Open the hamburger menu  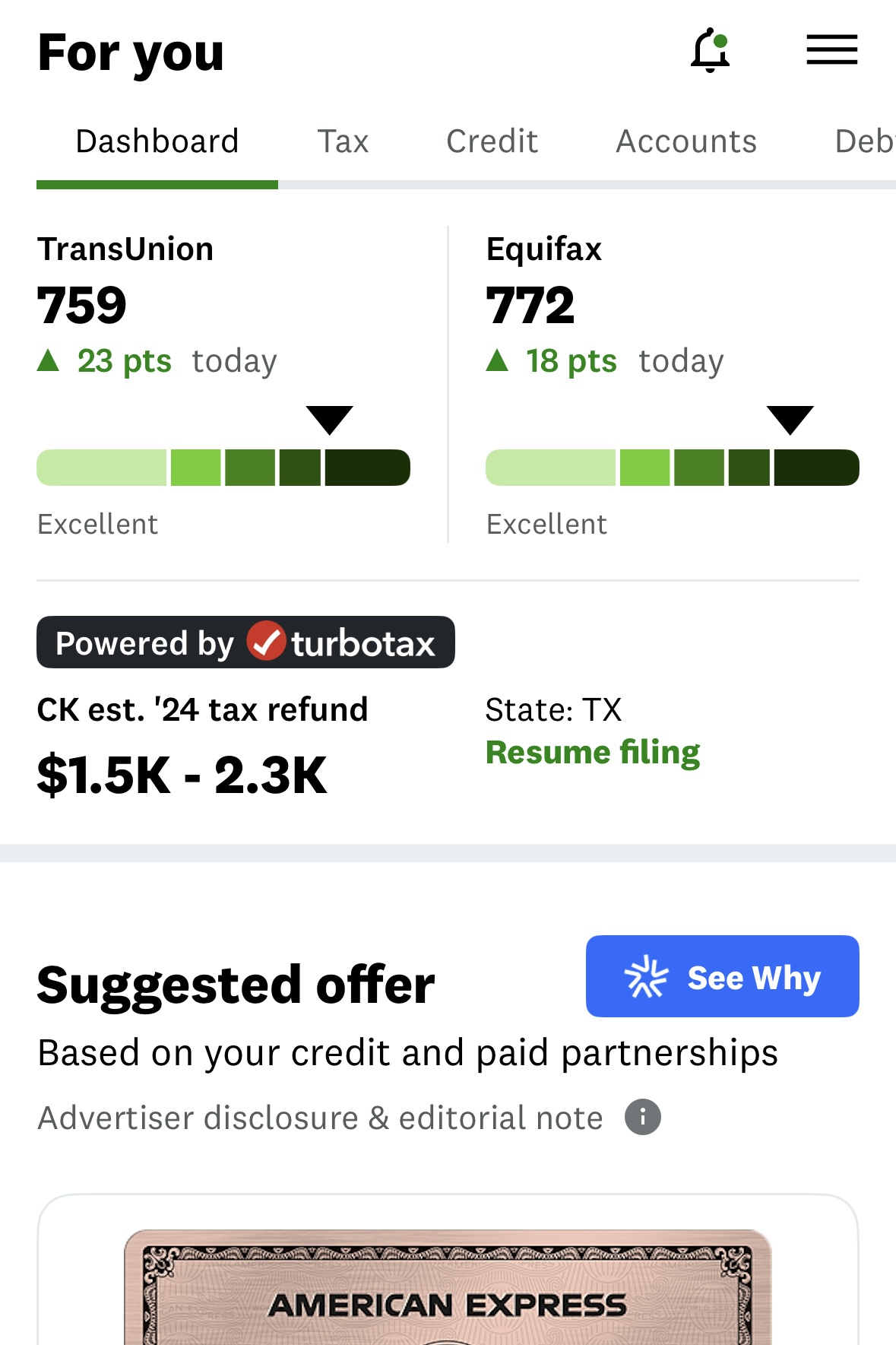coord(831,50)
